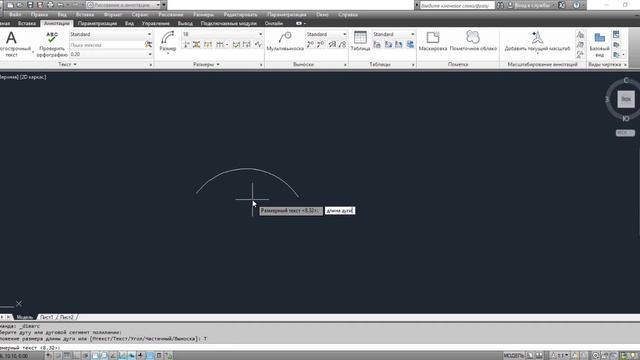This screenshot has height=360, width=640.
Task: Click the quick dimension icon
Action: tap(208, 44)
